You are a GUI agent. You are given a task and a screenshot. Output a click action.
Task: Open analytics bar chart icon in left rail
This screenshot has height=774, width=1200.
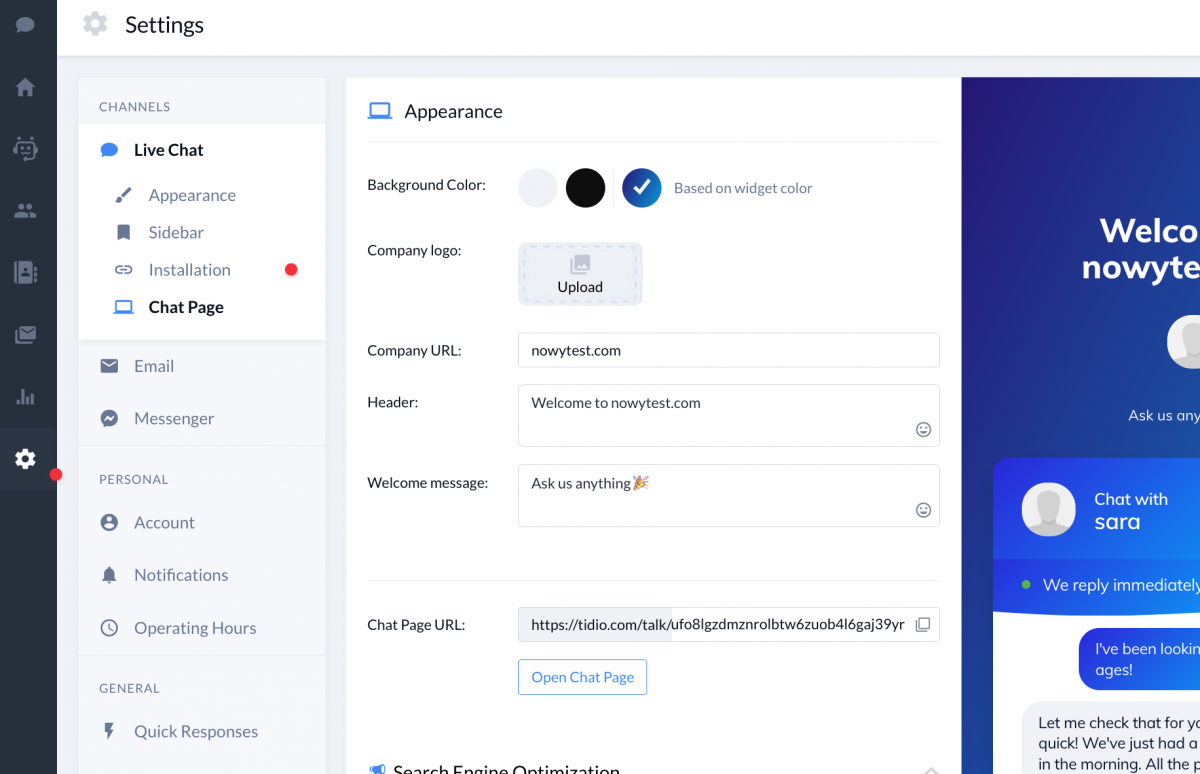25,397
